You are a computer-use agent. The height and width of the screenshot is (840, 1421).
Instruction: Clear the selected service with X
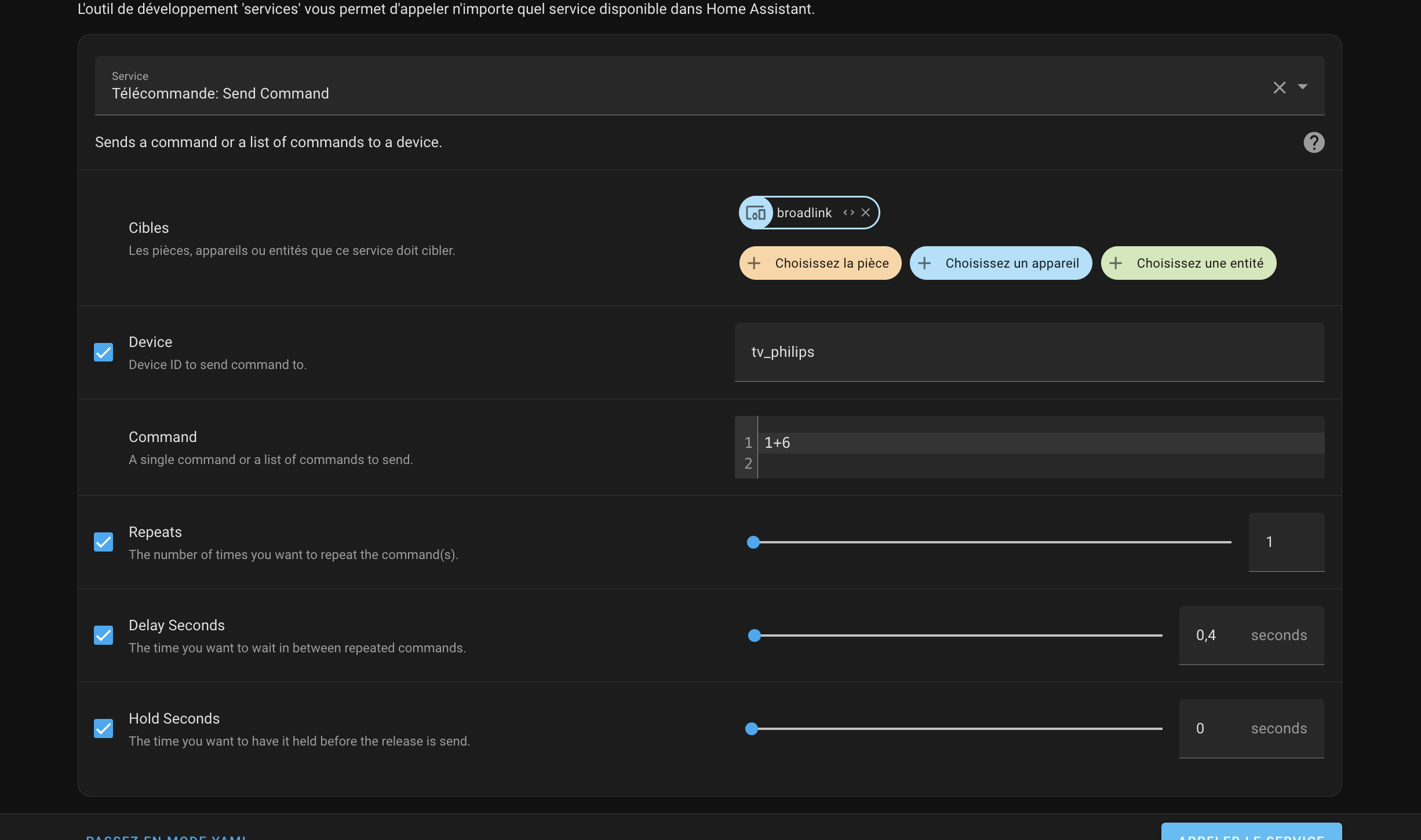coord(1279,87)
